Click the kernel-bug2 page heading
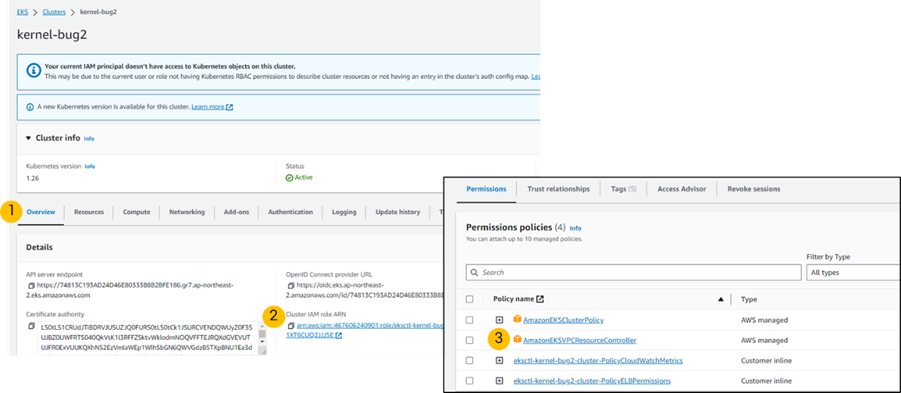901x393 pixels. click(x=52, y=34)
